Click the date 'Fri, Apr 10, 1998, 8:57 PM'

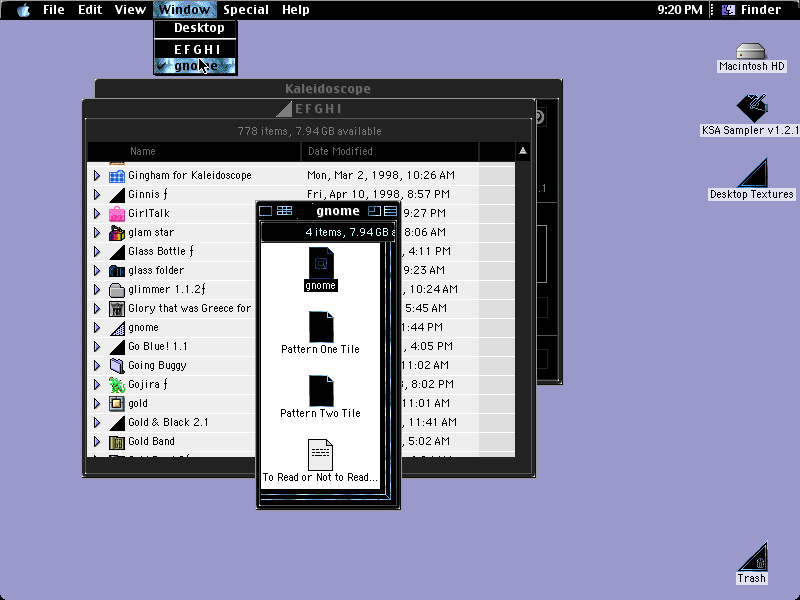tap(378, 194)
